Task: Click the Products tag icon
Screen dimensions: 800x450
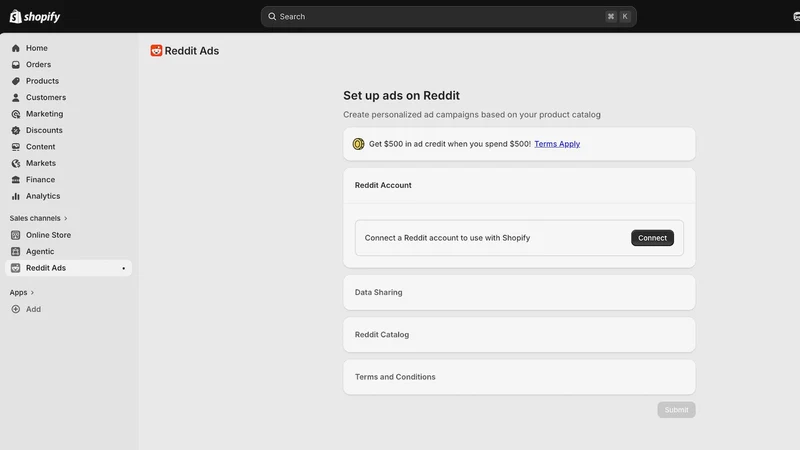Action: coord(16,81)
